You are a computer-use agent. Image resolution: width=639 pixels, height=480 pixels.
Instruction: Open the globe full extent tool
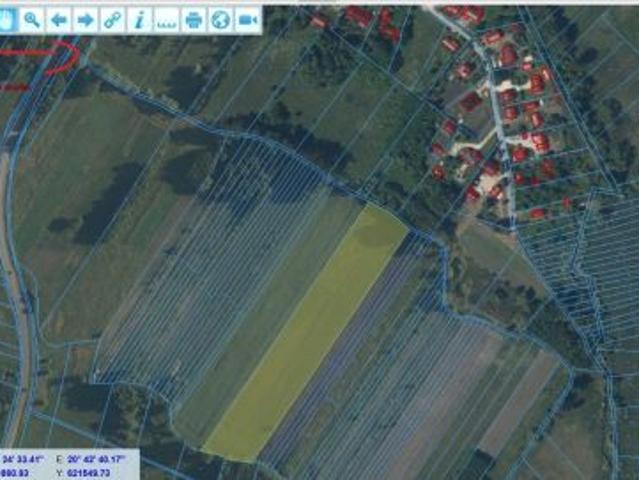[x=220, y=20]
